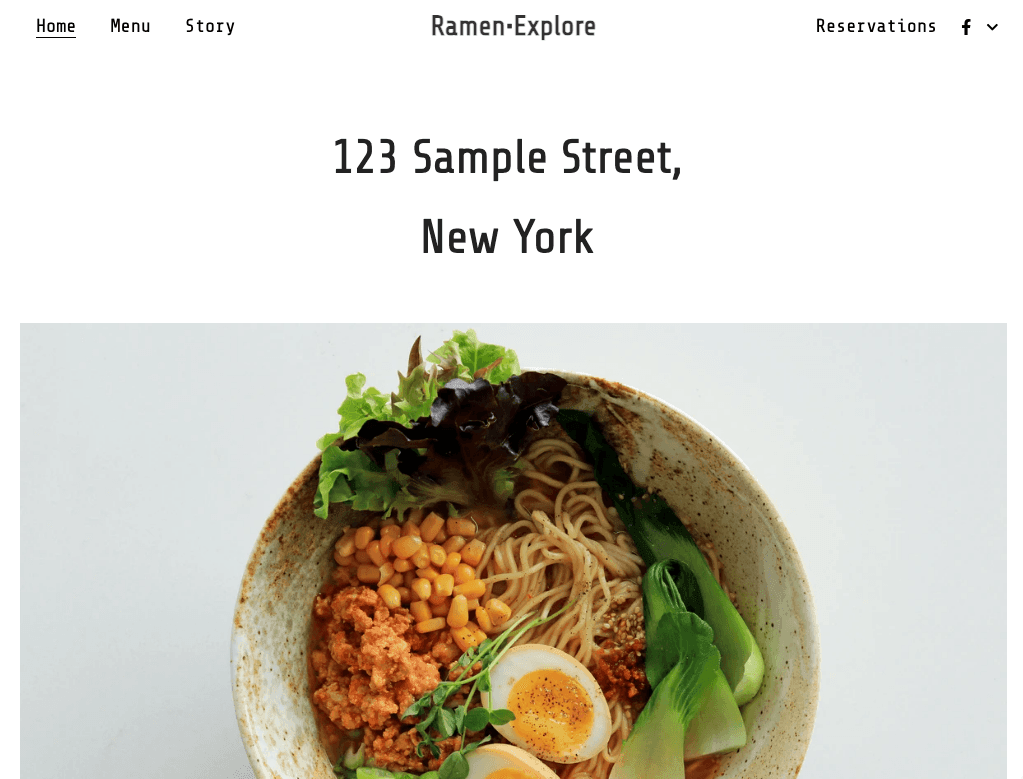1023x779 pixels.
Task: Select the 'New York' heading line
Action: pyautogui.click(x=507, y=236)
